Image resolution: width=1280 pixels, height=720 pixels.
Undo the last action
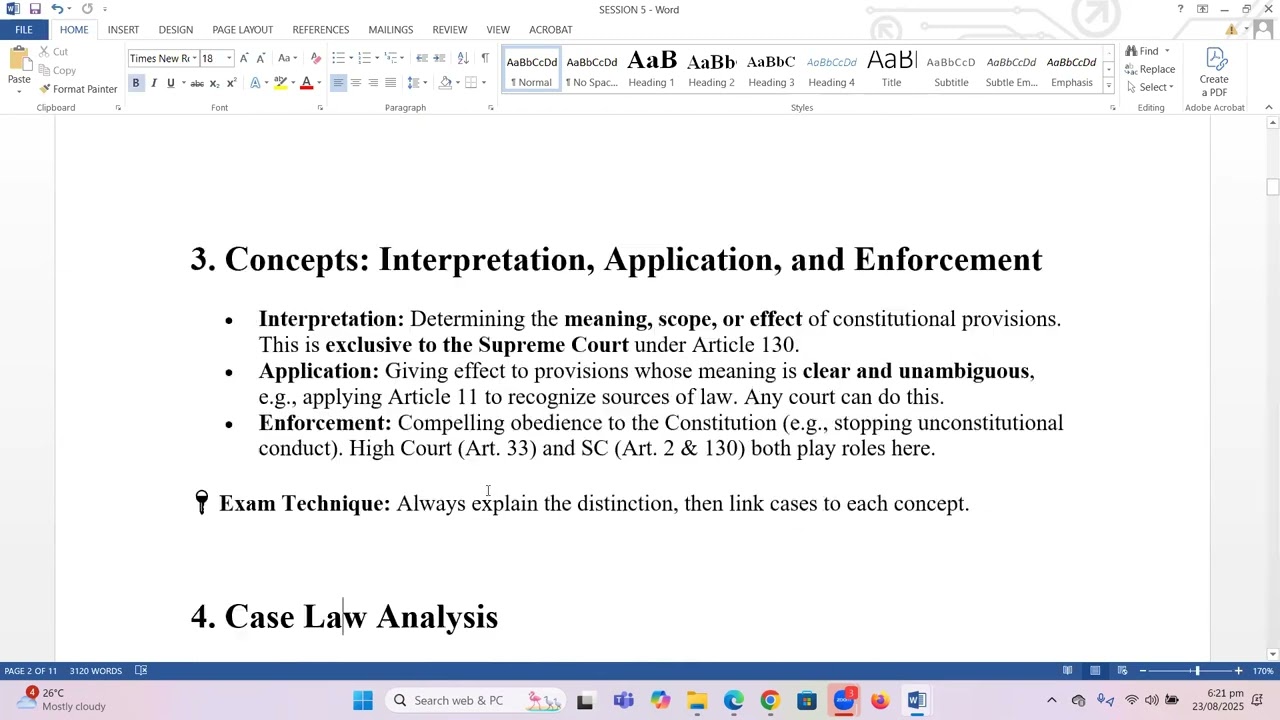(57, 9)
